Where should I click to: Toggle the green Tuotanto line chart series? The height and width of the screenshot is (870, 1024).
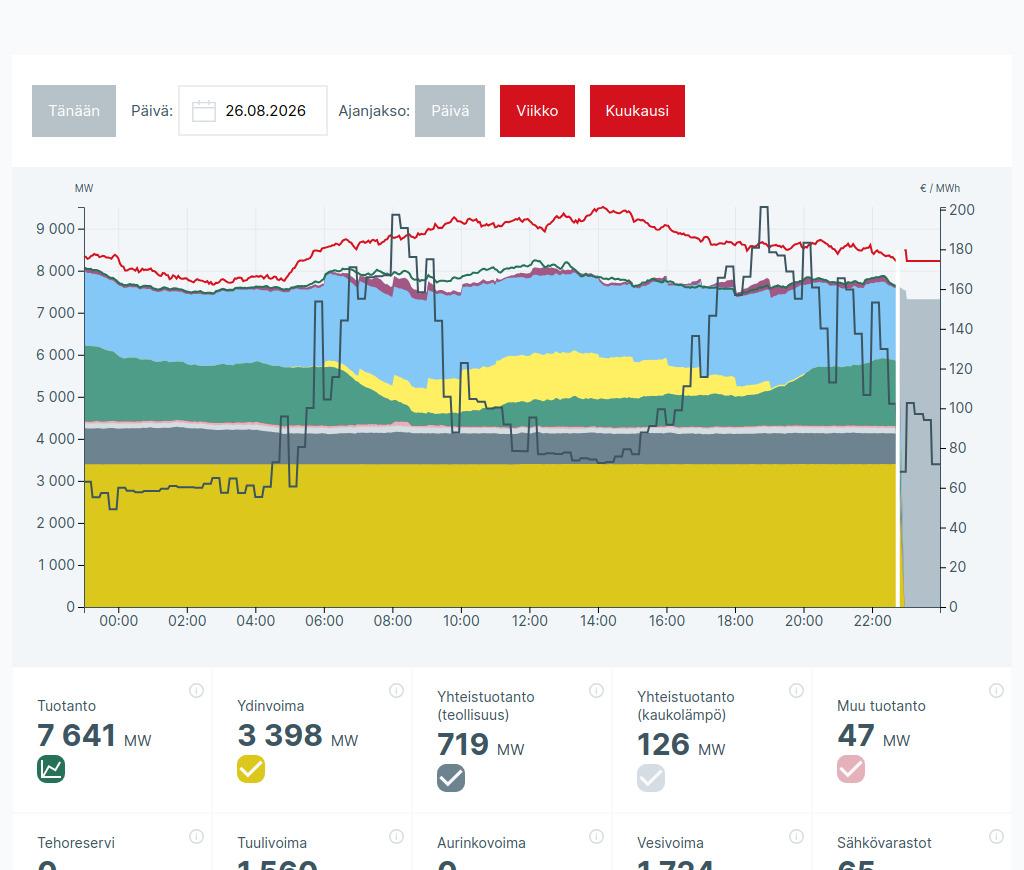coord(51,769)
